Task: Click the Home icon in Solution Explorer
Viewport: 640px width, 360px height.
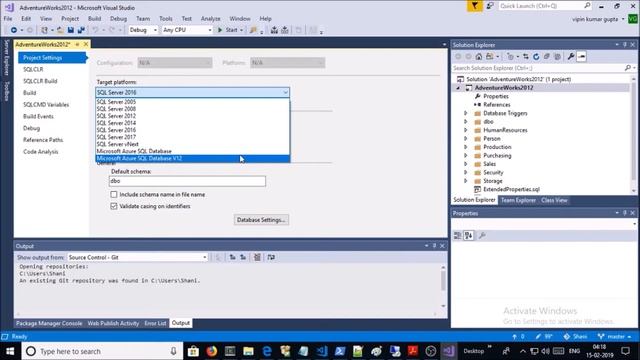Action: click(x=479, y=56)
